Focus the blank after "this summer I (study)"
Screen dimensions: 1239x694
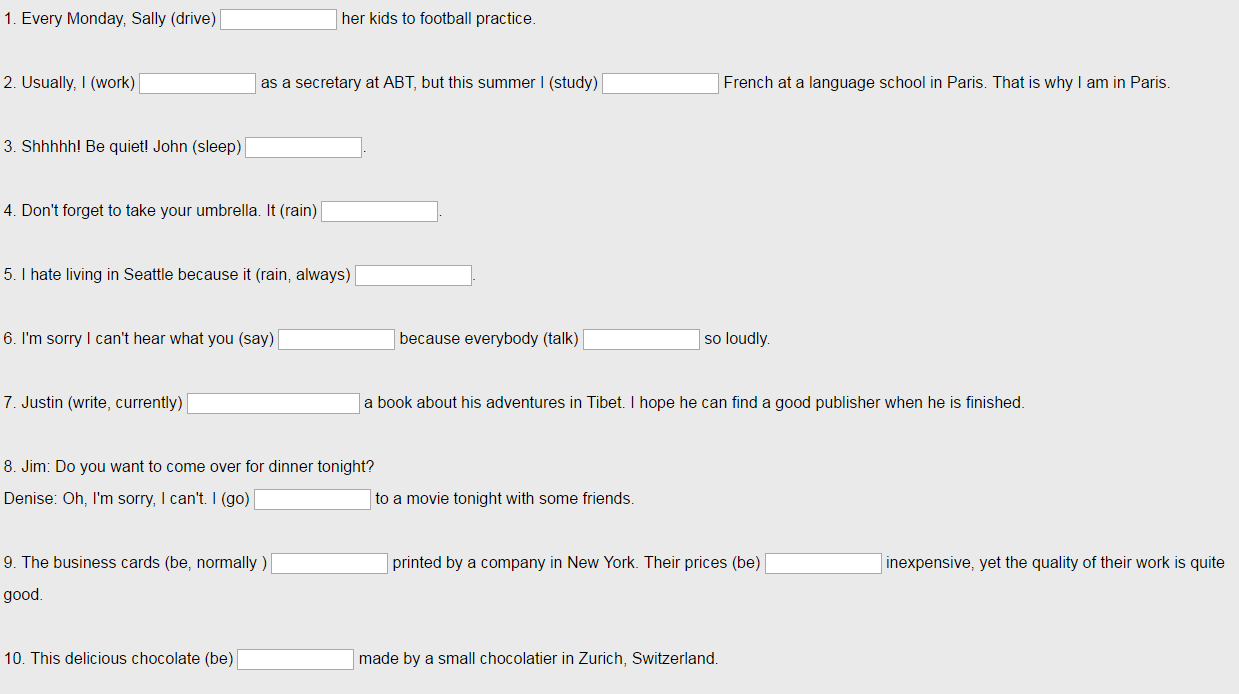pos(660,83)
